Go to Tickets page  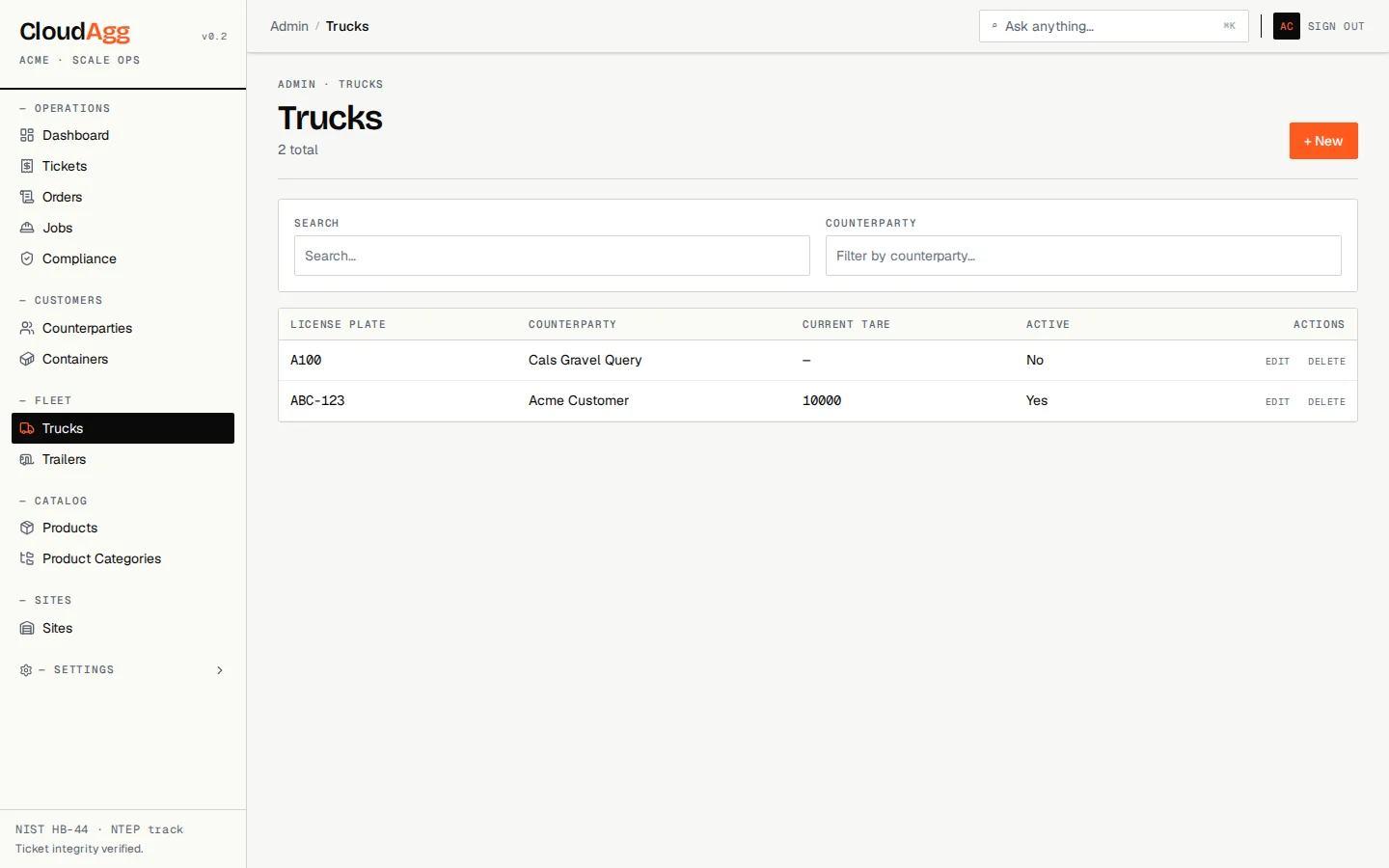point(123,166)
